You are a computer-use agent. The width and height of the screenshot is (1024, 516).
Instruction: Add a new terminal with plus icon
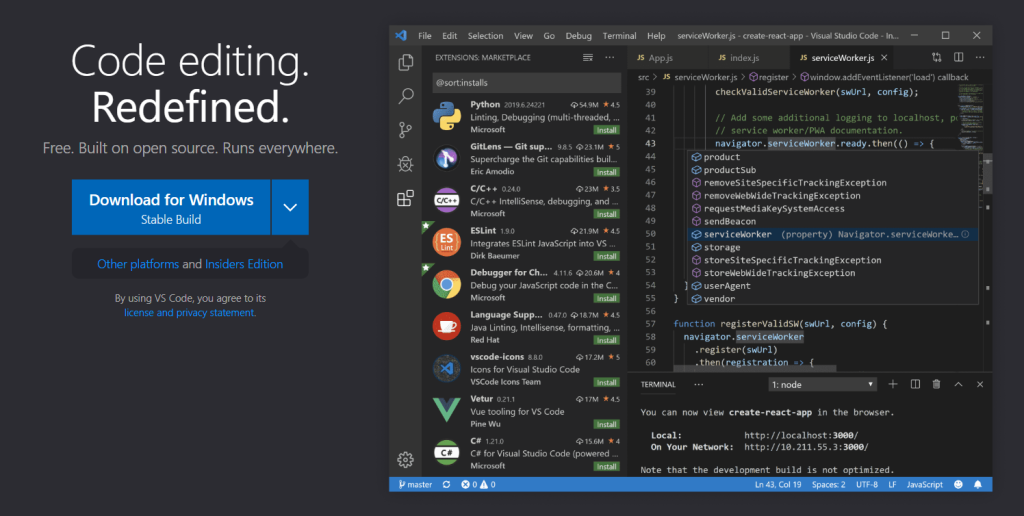893,384
